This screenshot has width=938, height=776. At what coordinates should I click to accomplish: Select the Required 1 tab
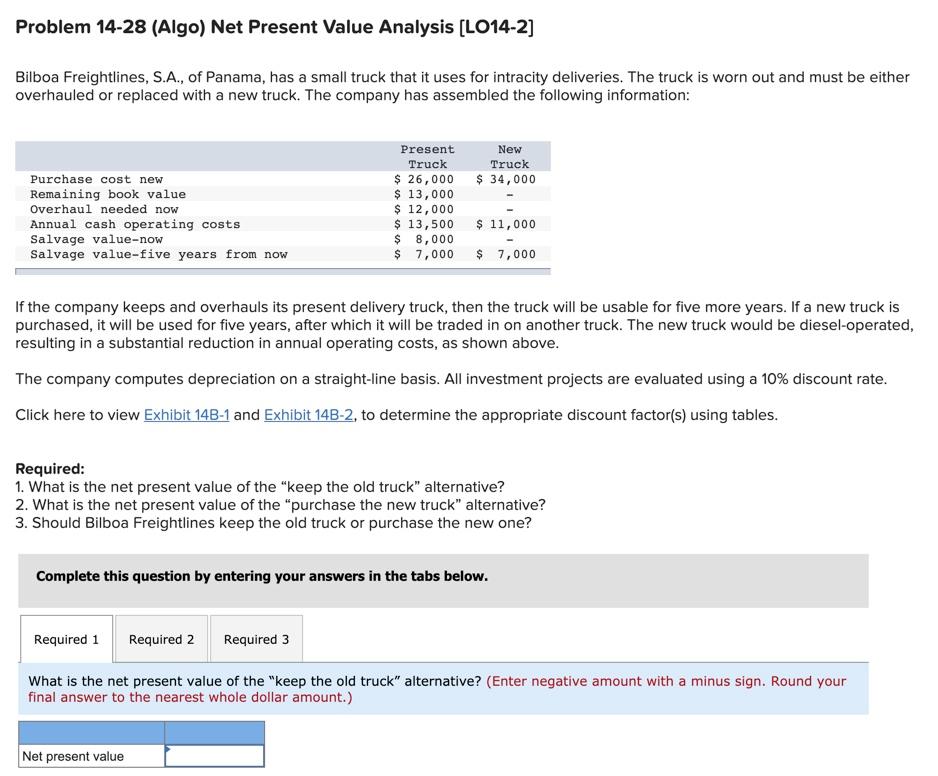[x=66, y=639]
